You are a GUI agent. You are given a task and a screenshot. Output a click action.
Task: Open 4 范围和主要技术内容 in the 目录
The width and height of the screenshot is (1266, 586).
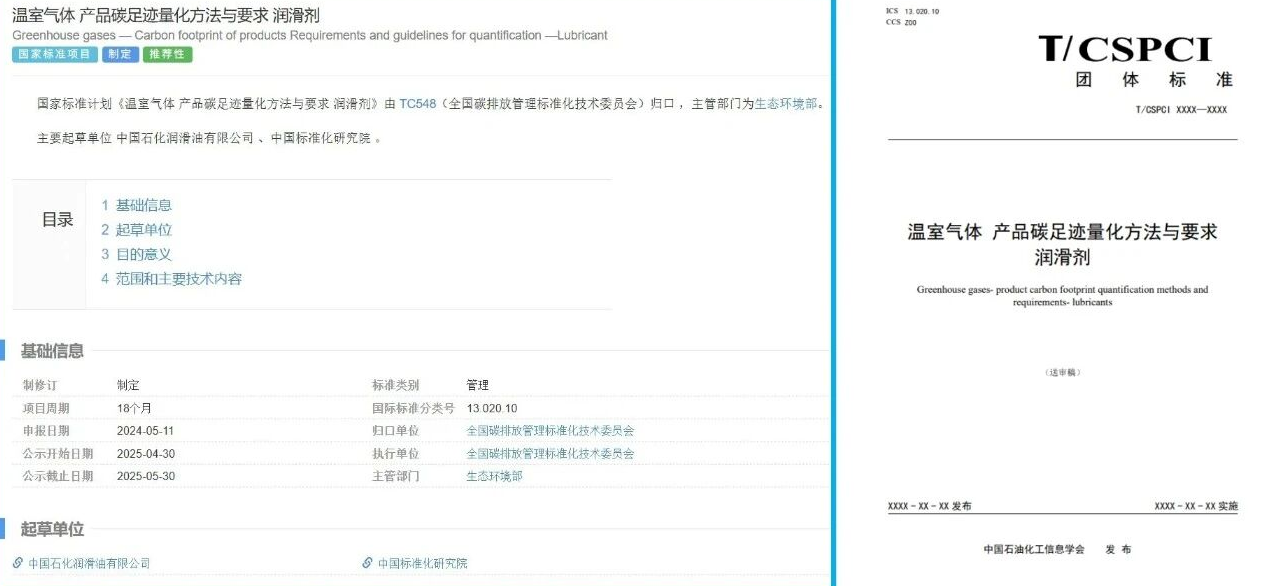click(x=171, y=279)
